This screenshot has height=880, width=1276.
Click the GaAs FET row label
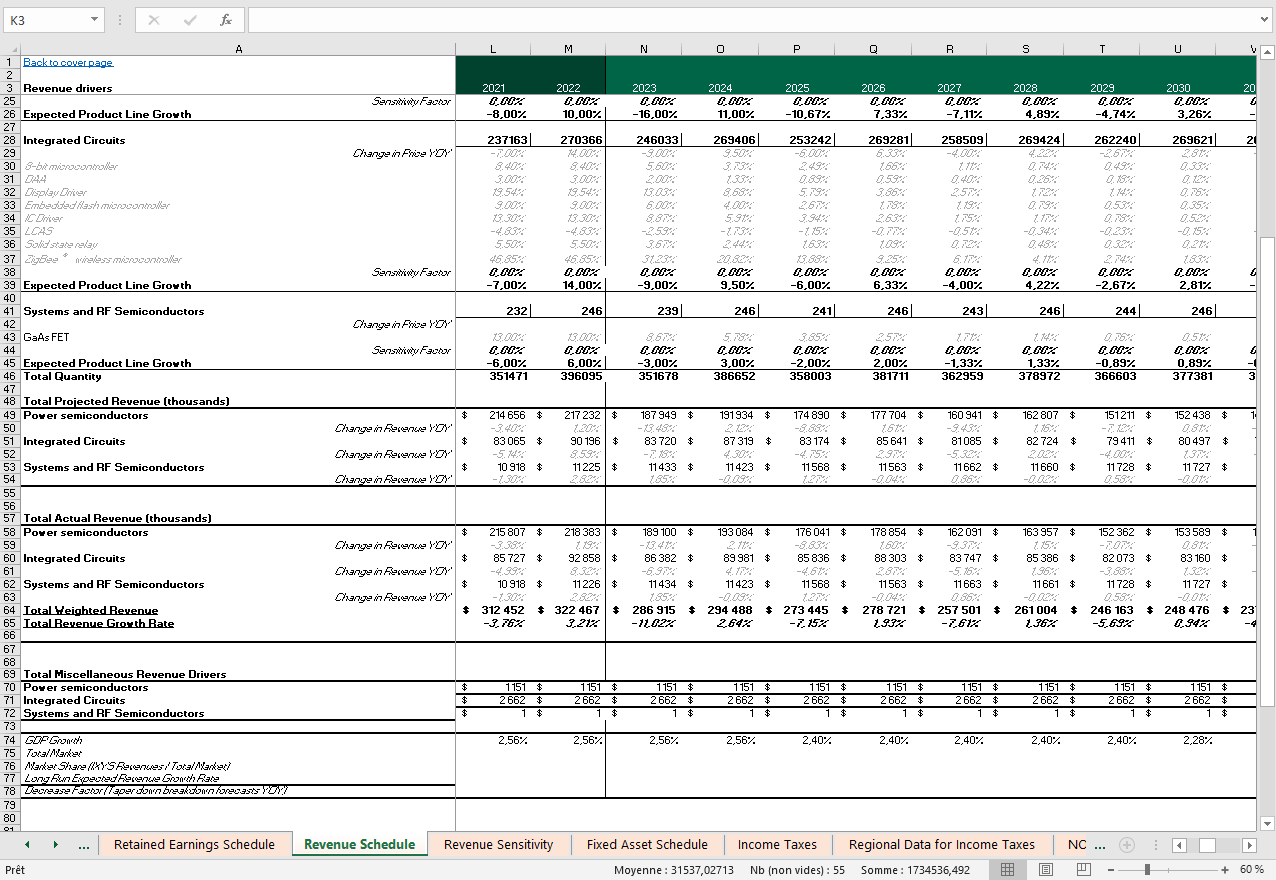pos(46,337)
